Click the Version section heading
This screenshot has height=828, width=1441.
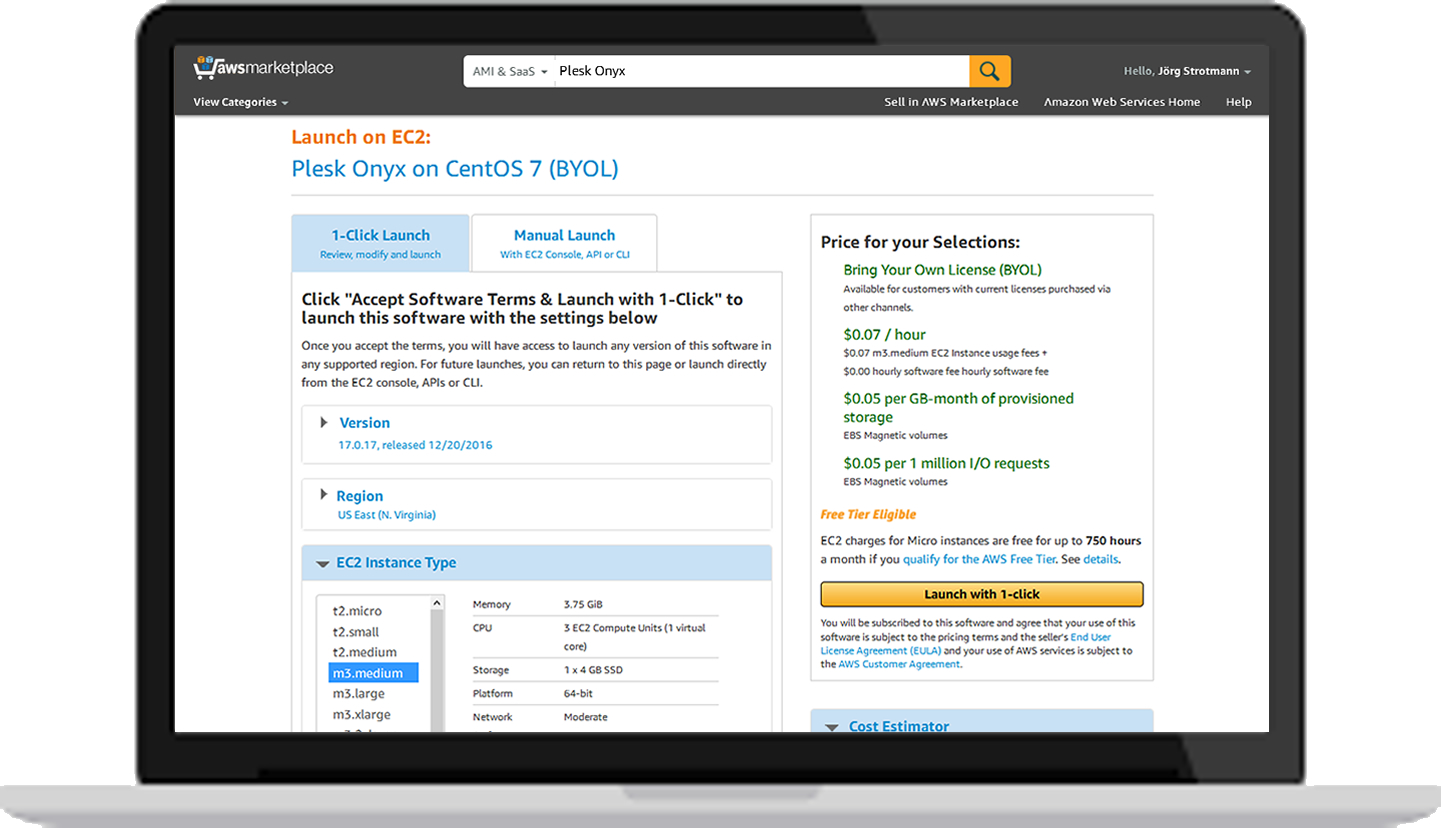(x=364, y=423)
